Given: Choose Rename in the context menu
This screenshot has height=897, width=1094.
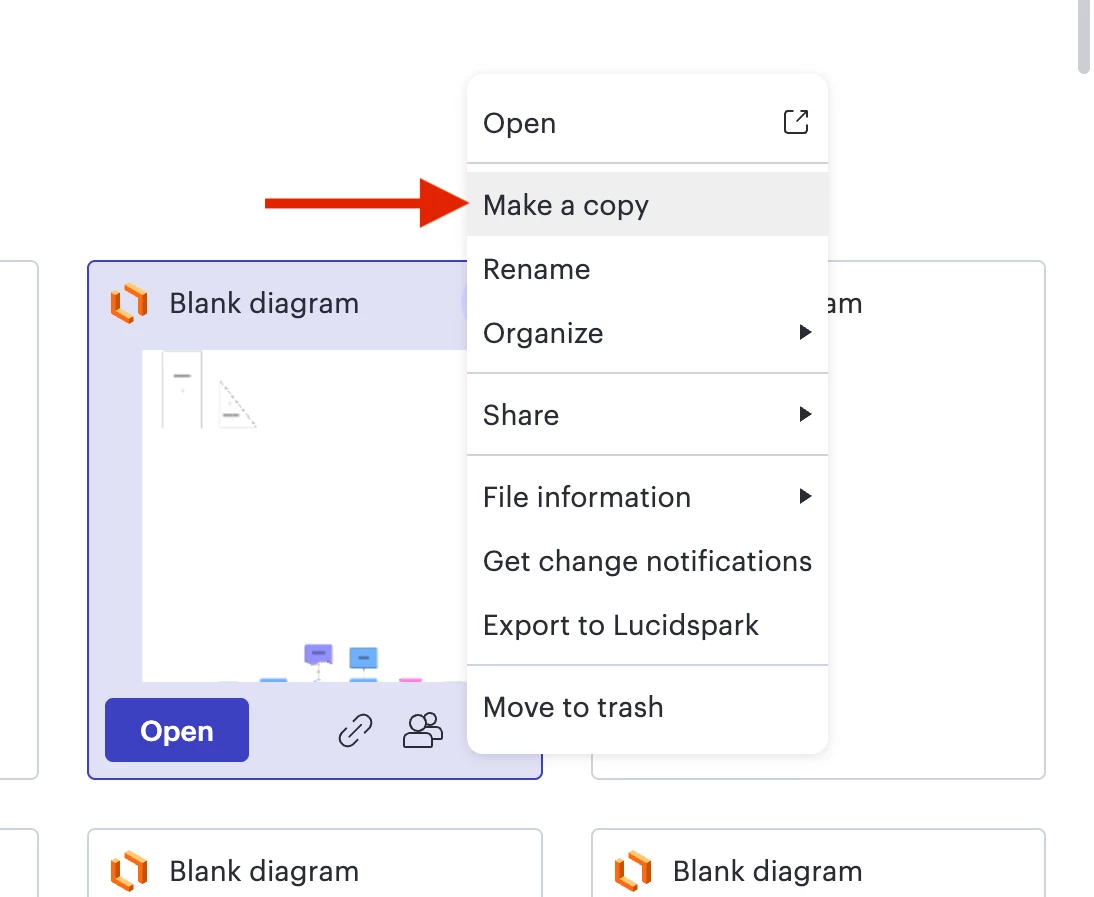Looking at the screenshot, I should click(x=647, y=269).
